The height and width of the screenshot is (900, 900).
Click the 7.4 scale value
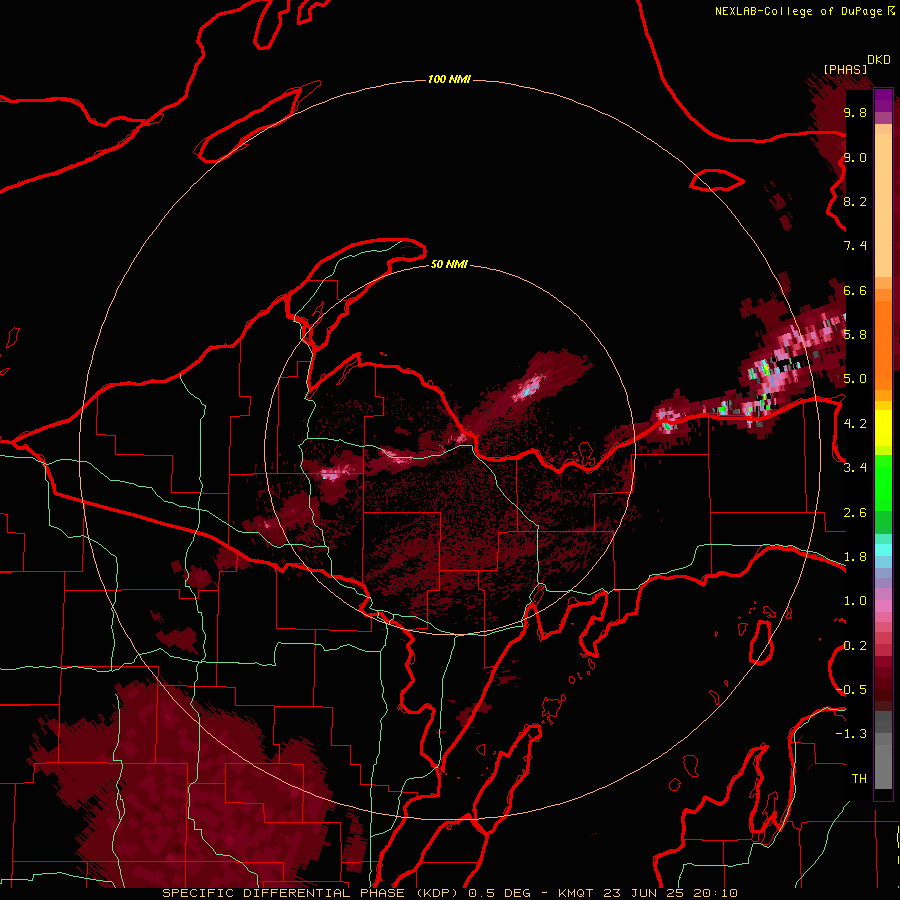(x=855, y=246)
